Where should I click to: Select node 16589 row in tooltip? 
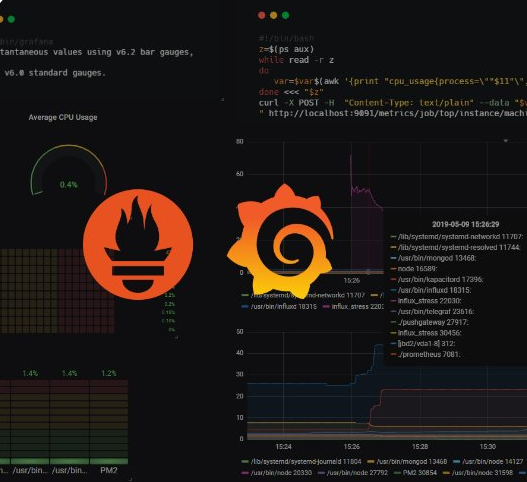[x=413, y=269]
